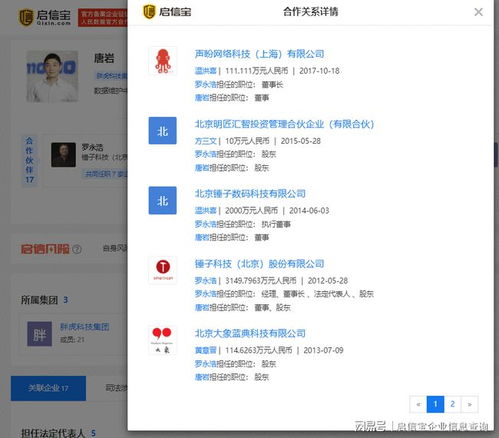Click the 所属集团 3 heading
The height and width of the screenshot is (438, 499).
coord(44,300)
